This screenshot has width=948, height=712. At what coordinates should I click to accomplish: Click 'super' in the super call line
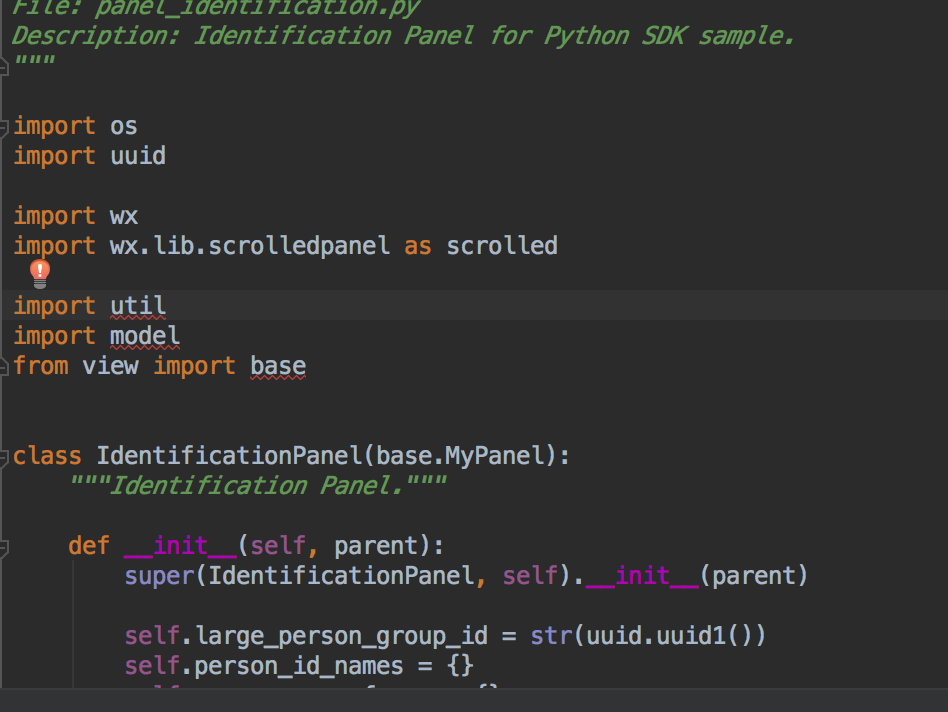pyautogui.click(x=160, y=575)
